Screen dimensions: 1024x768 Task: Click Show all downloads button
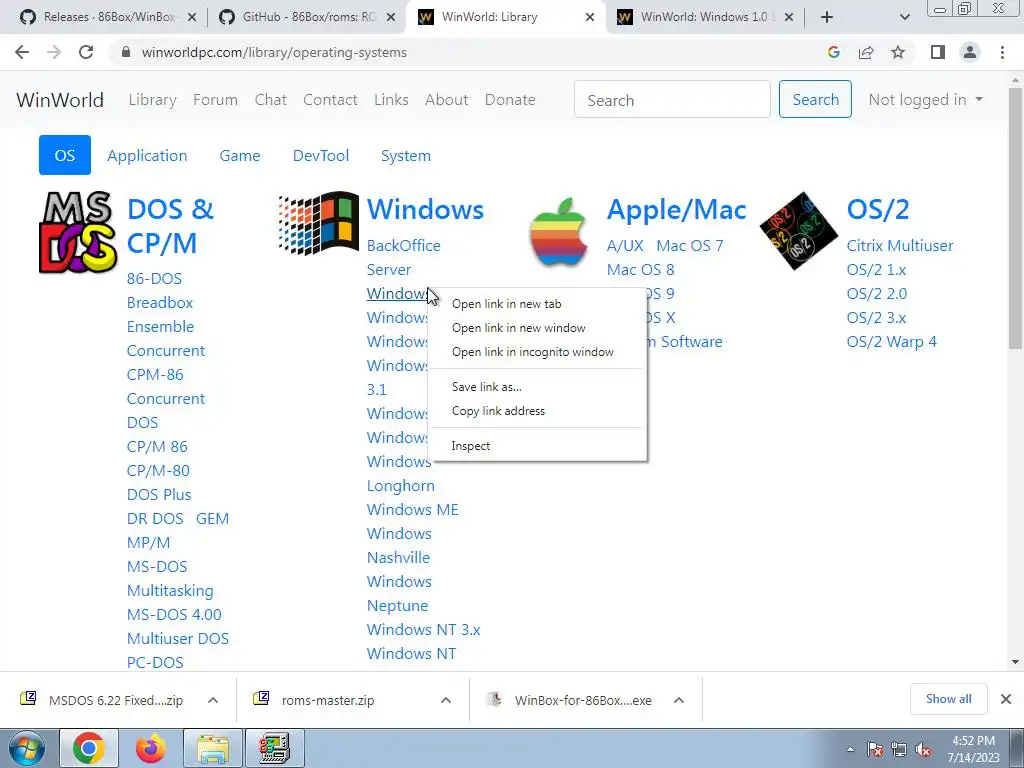pos(948,699)
